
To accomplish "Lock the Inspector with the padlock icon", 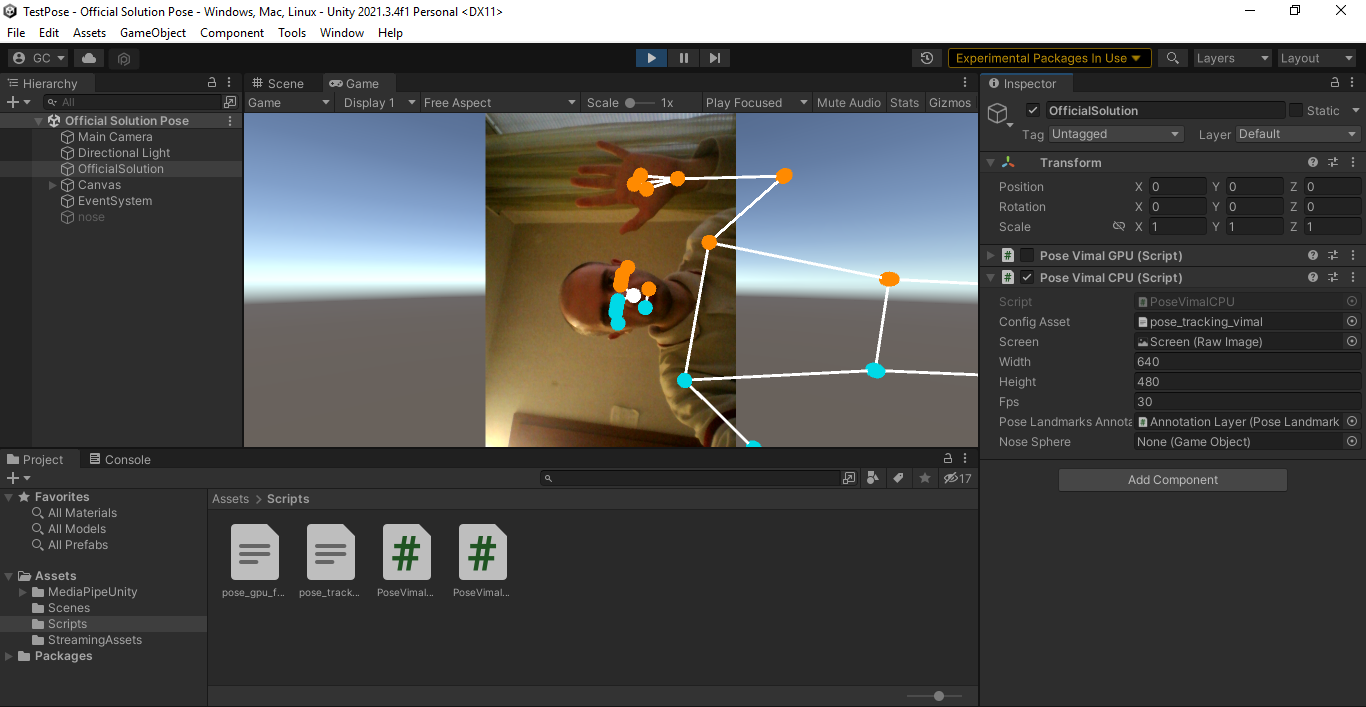I will [x=1334, y=83].
